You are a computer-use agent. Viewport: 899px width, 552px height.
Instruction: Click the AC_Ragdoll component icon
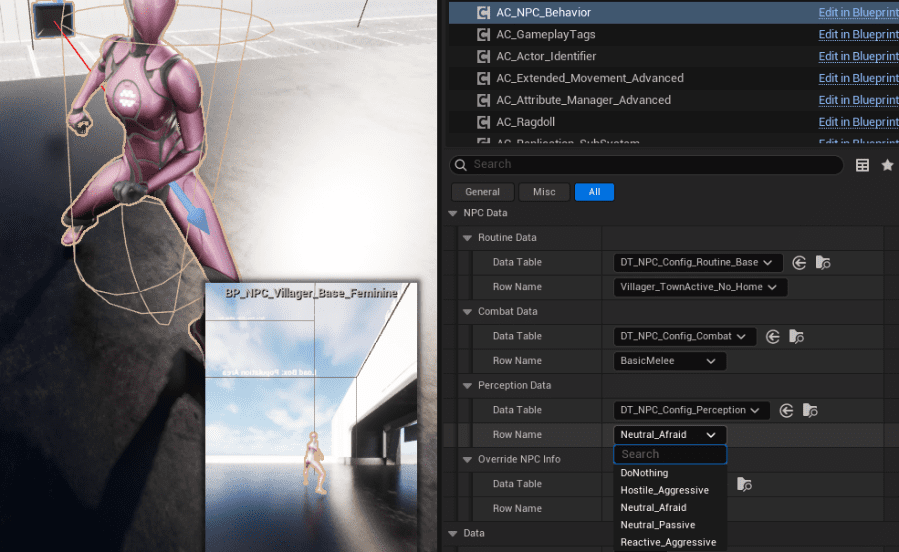[483, 122]
